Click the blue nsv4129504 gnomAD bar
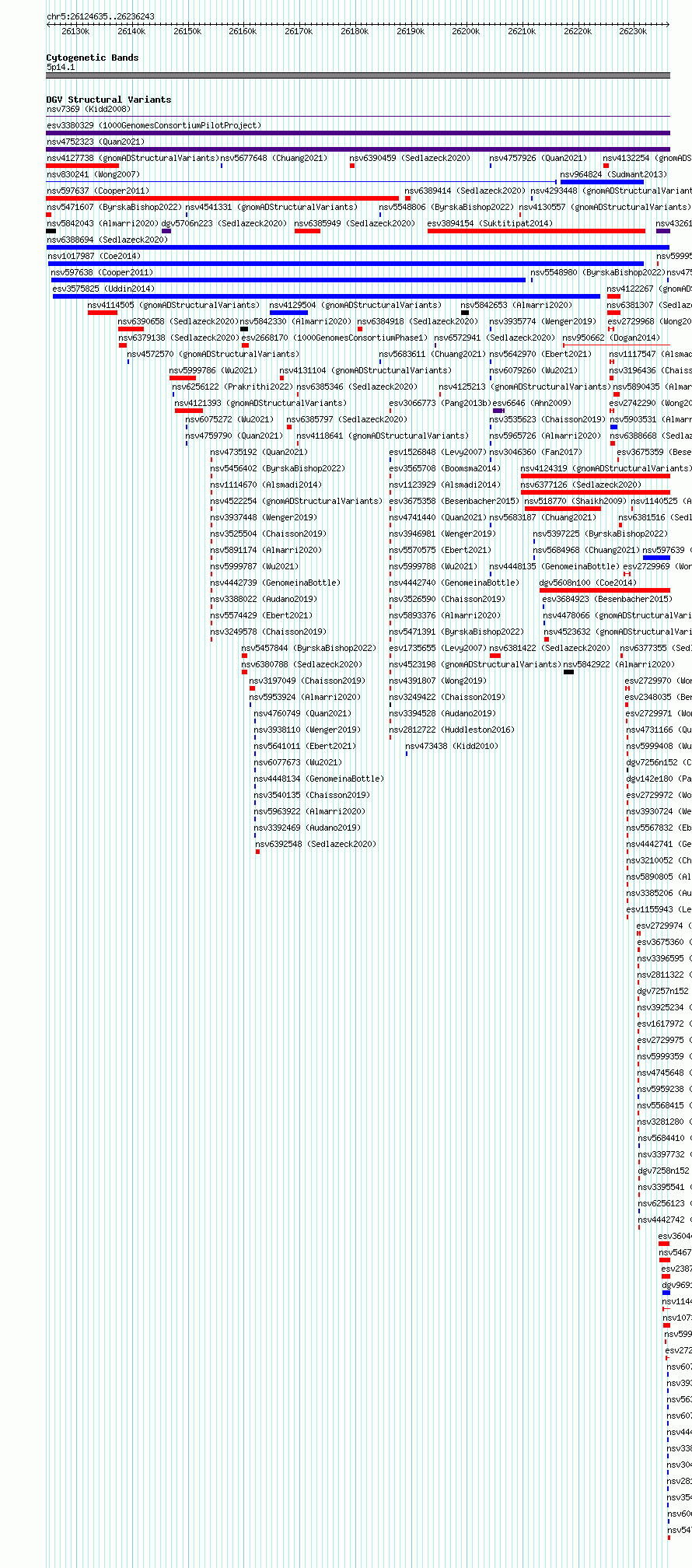The image size is (692, 1568). [x=288, y=313]
